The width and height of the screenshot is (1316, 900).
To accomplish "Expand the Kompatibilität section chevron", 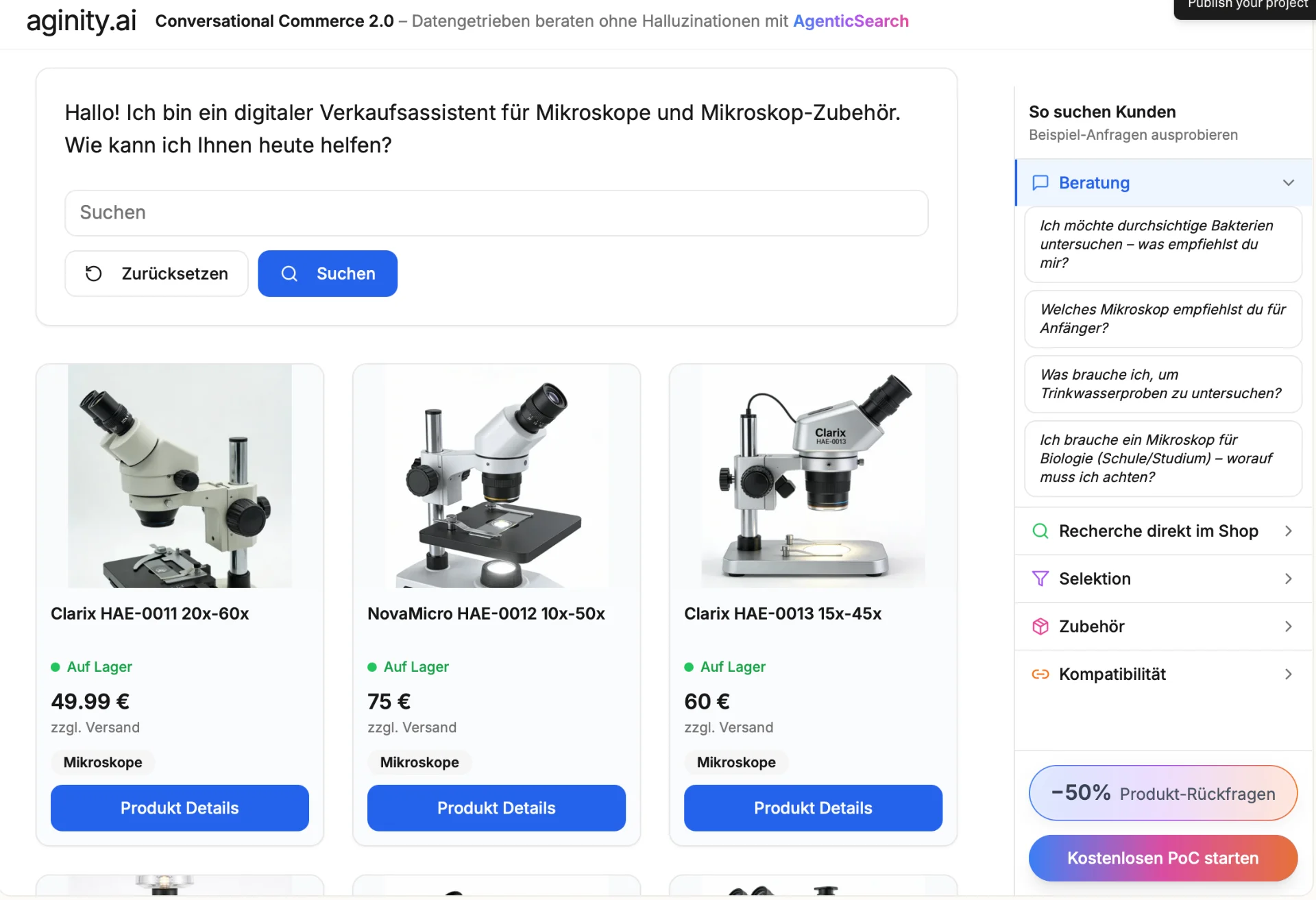I will point(1288,674).
